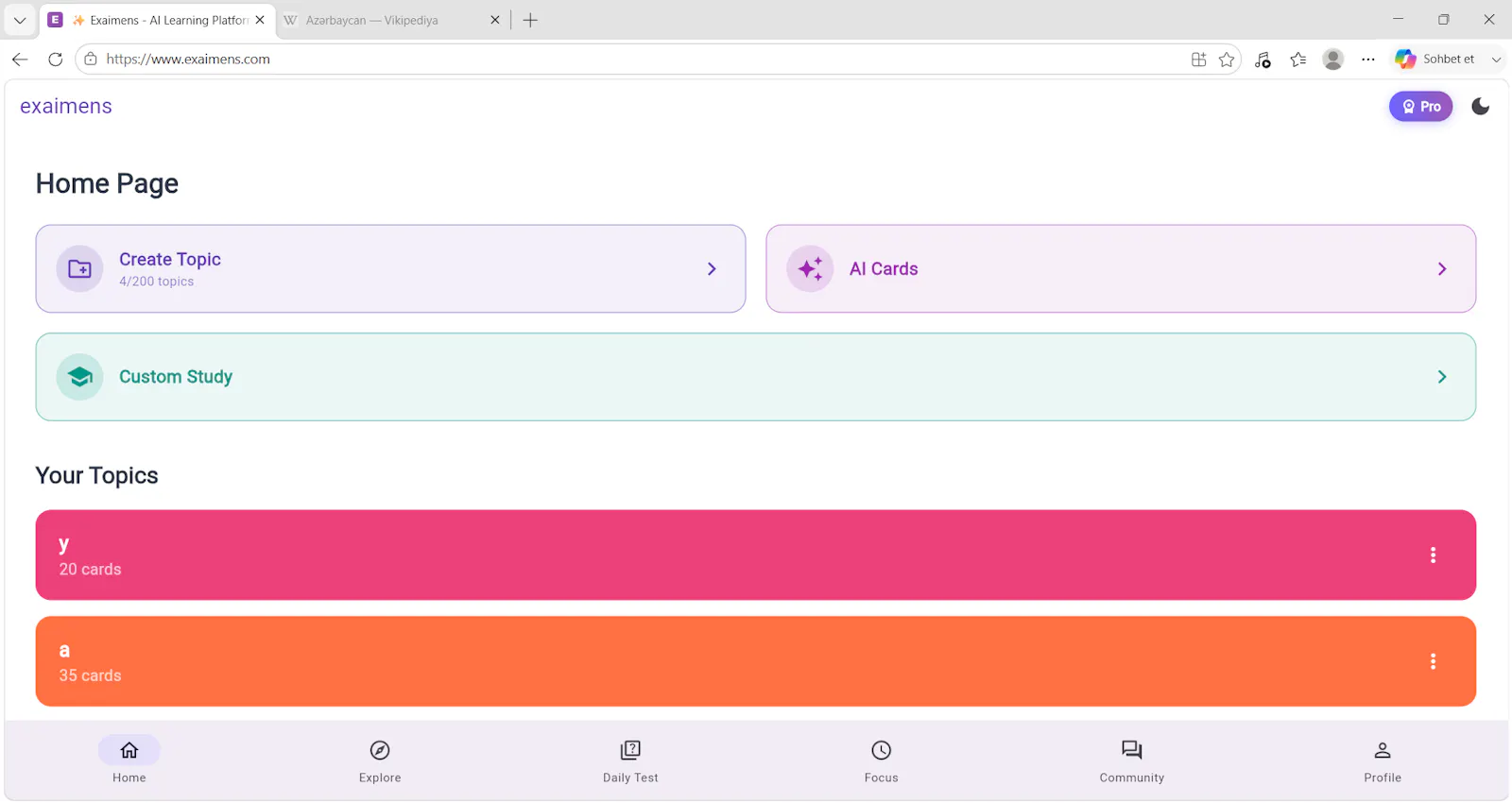Click the split screen icon in address bar
This screenshot has height=803, width=1512.
(1198, 60)
